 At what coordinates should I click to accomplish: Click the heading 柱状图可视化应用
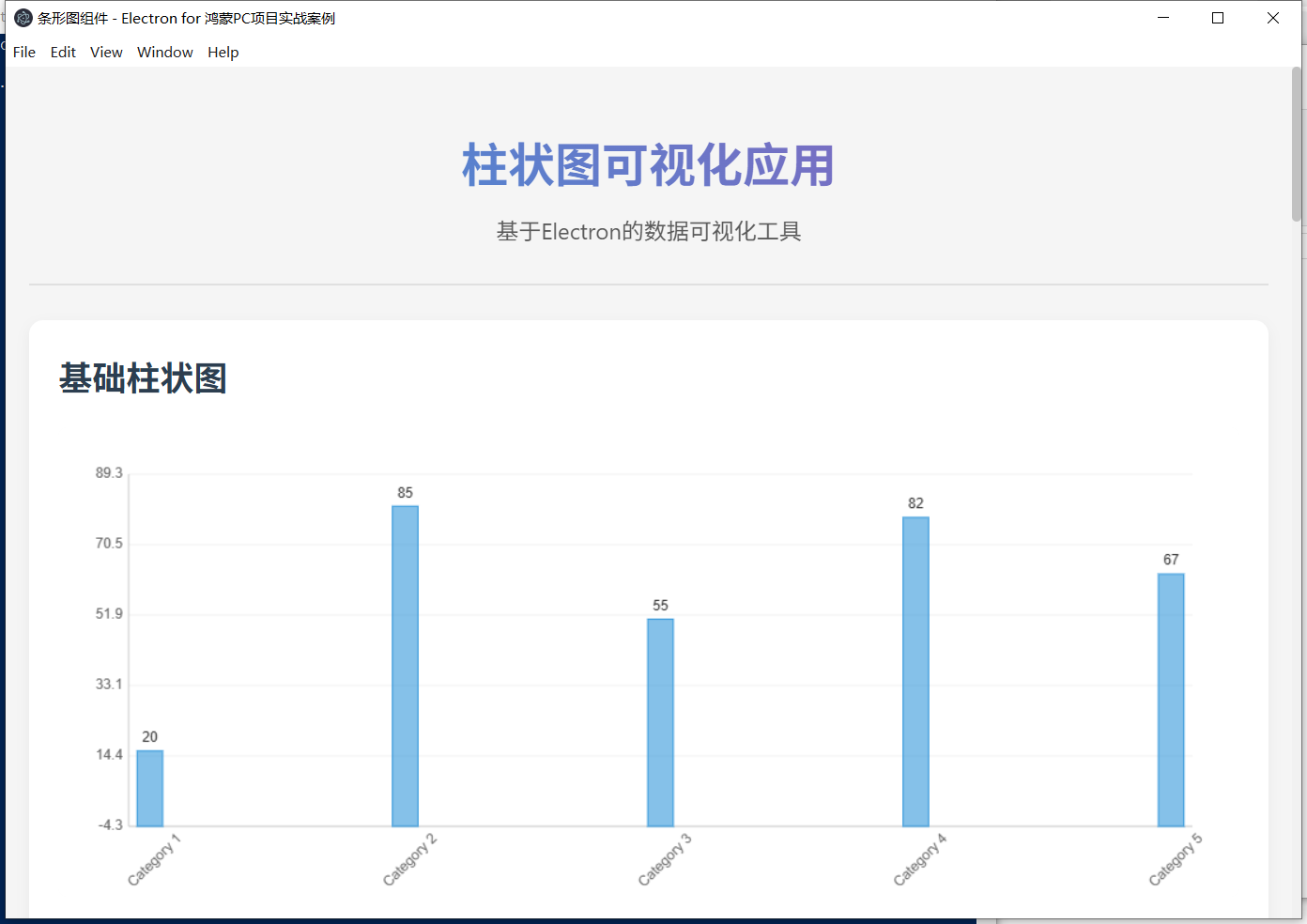point(647,165)
